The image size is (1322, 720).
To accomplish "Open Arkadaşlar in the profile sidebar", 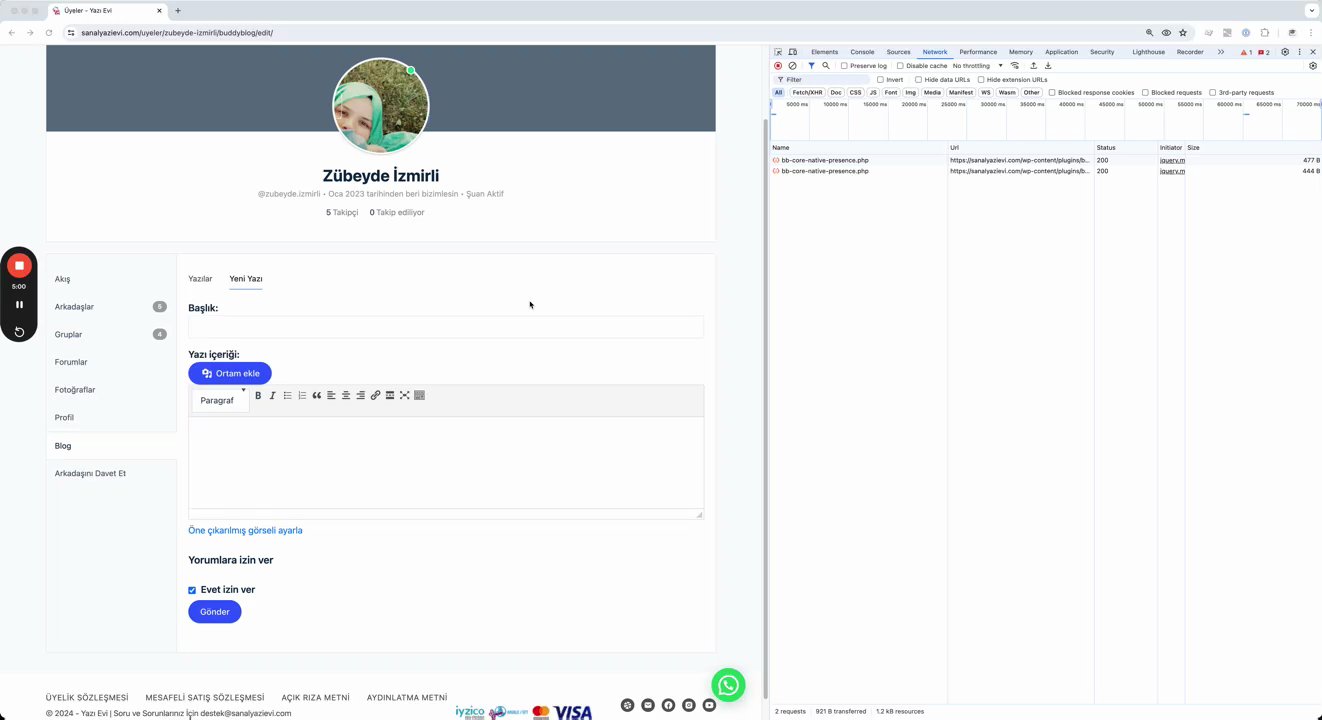I will [74, 307].
